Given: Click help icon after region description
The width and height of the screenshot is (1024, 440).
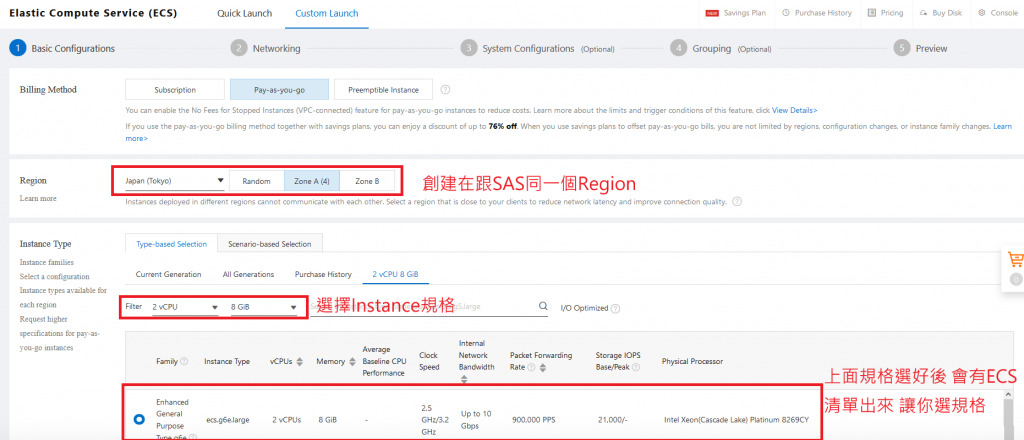Looking at the screenshot, I should pyautogui.click(x=737, y=202).
